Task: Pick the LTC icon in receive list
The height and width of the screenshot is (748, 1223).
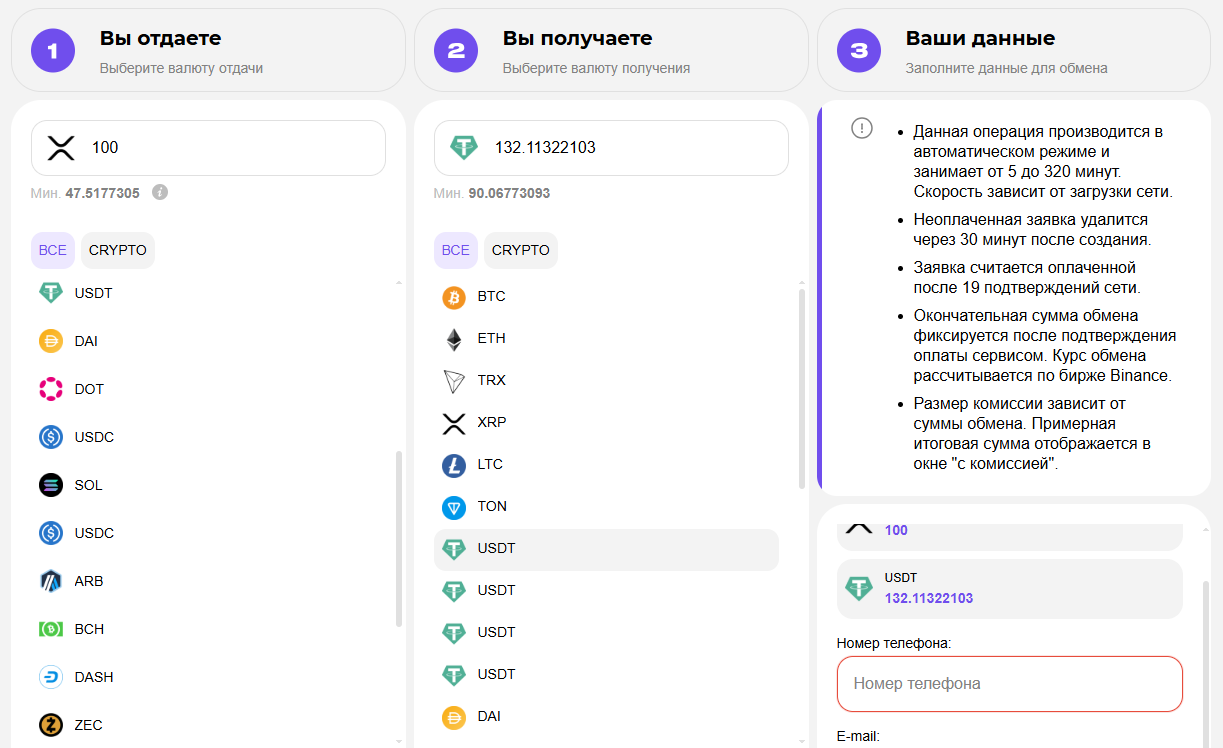Action: coord(454,465)
